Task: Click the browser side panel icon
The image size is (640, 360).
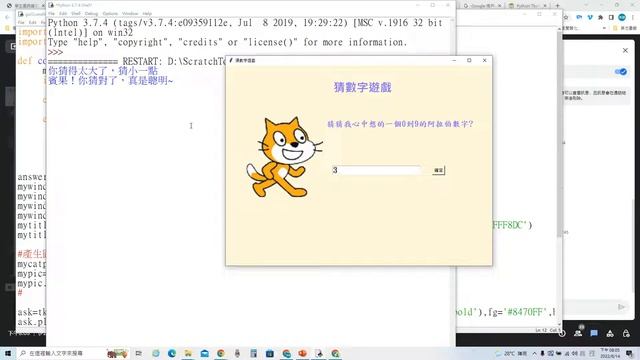Action: click(x=611, y=17)
